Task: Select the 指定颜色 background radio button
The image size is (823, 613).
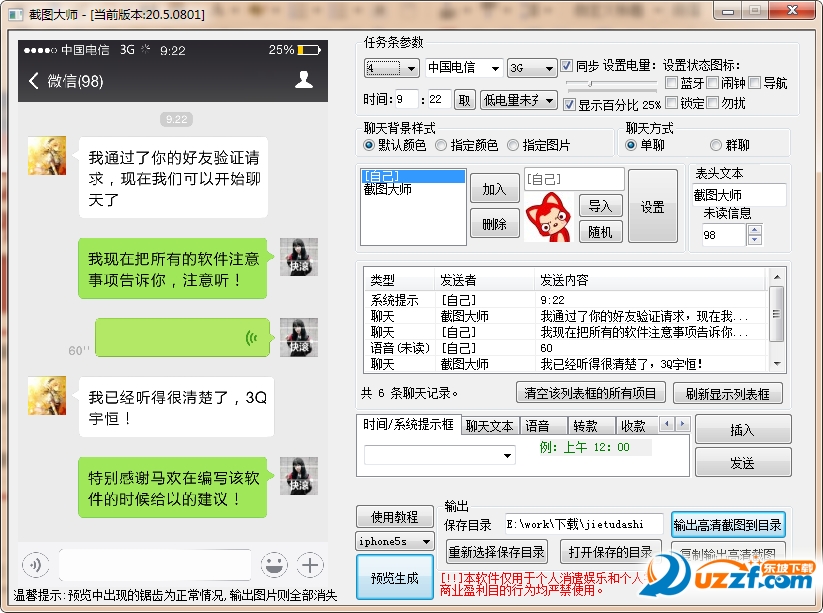Action: pos(441,145)
